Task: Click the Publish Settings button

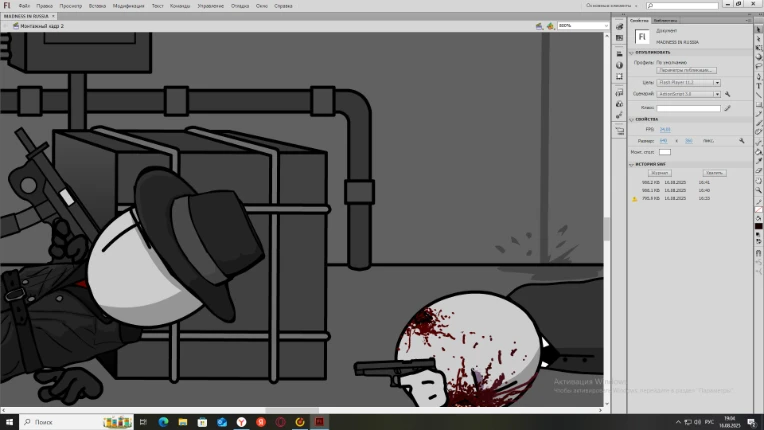Action: (686, 71)
